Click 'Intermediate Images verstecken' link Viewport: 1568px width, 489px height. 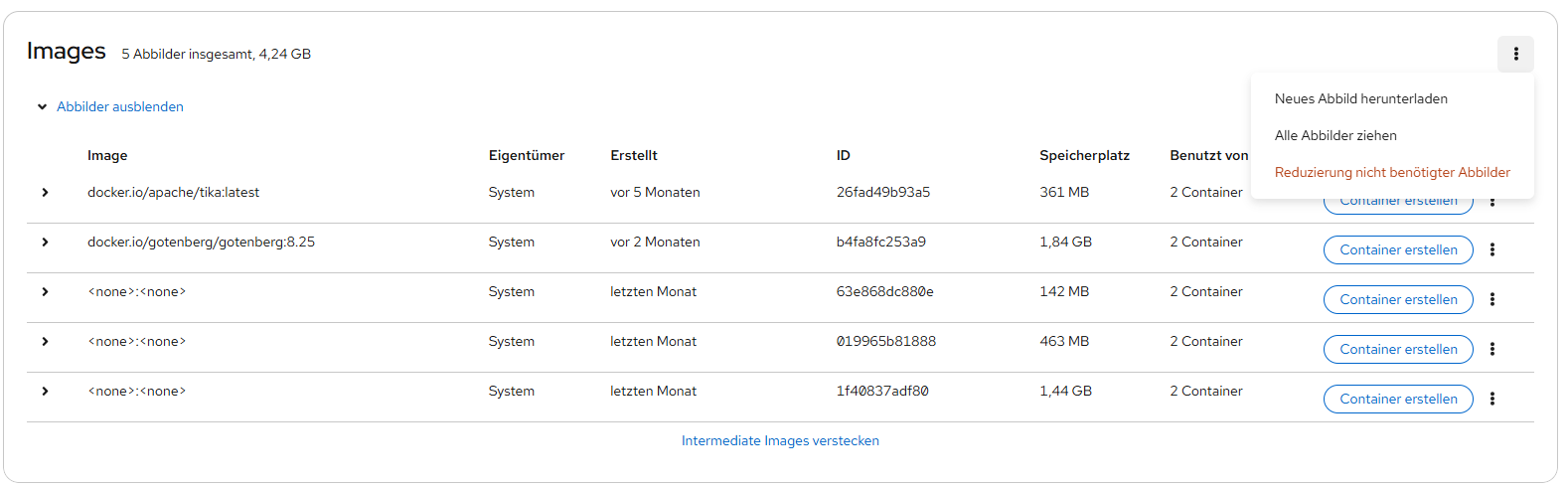(x=780, y=440)
